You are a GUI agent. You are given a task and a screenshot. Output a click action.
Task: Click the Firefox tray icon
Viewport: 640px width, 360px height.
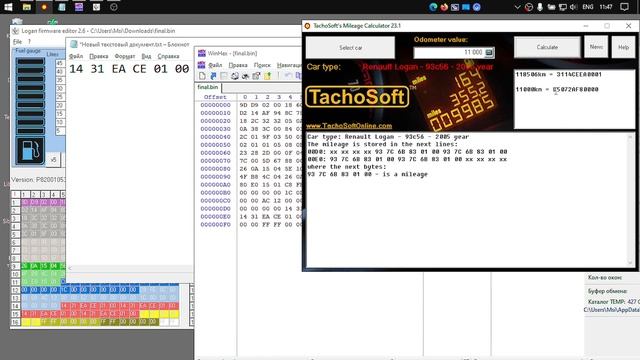[444, 7]
